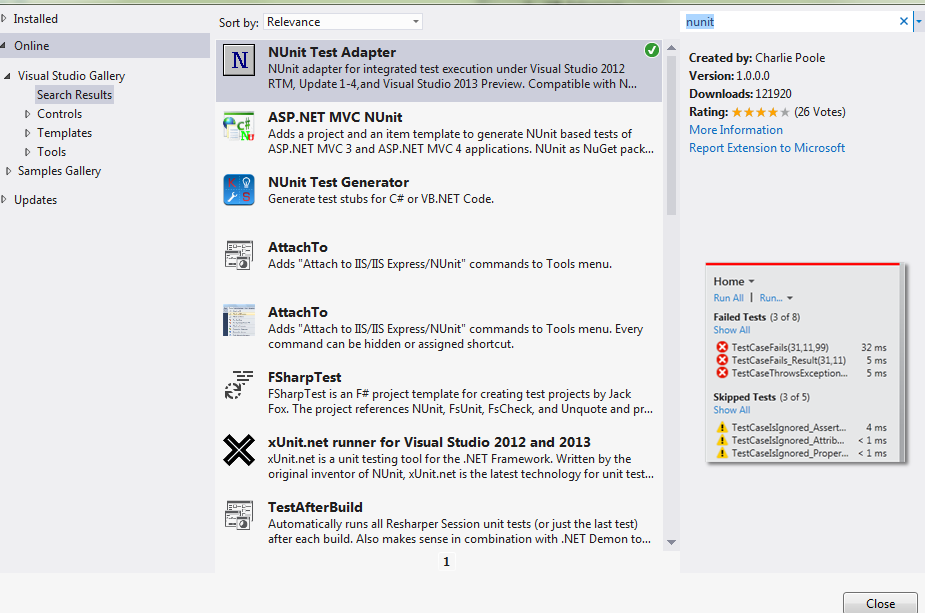The height and width of the screenshot is (613, 925).
Task: Collapse the Visual Studio Gallery node
Action: pyautogui.click(x=8, y=76)
